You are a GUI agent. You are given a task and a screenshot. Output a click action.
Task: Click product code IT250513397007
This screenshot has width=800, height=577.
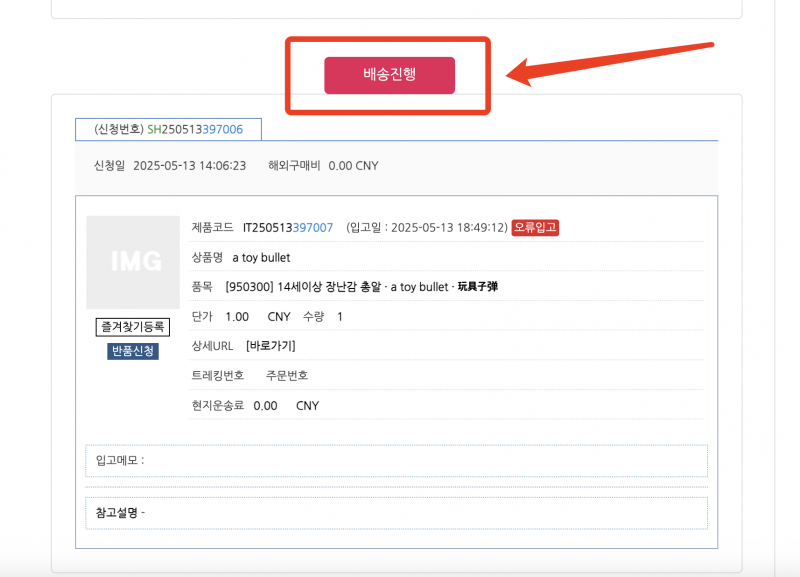click(x=288, y=228)
